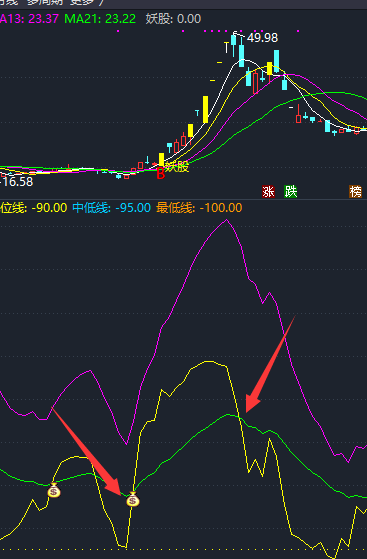Click the brown 榜 icon
This screenshot has height=559, width=367.
coord(355,192)
